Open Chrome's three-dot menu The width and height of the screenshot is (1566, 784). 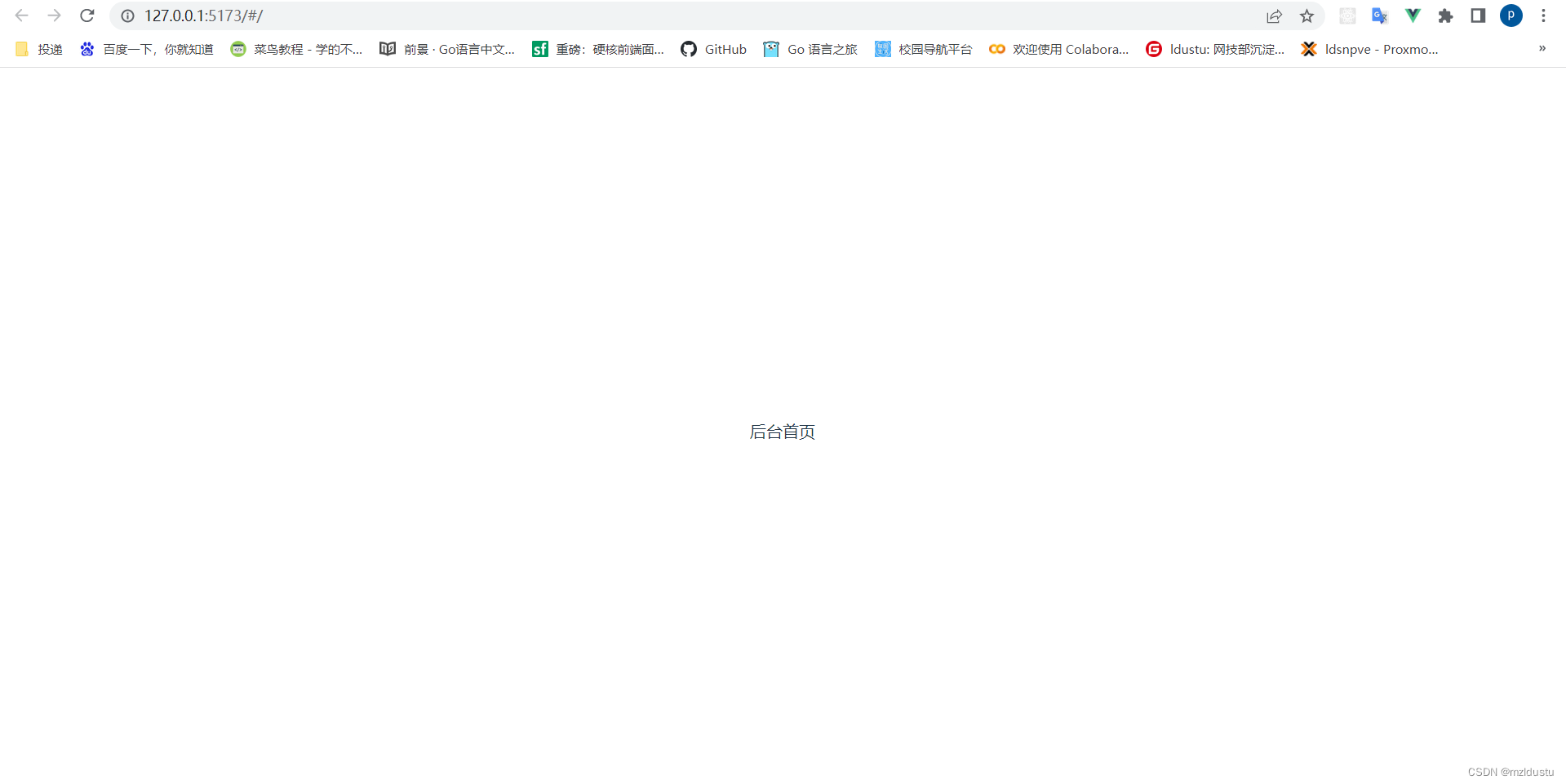pyautogui.click(x=1543, y=16)
